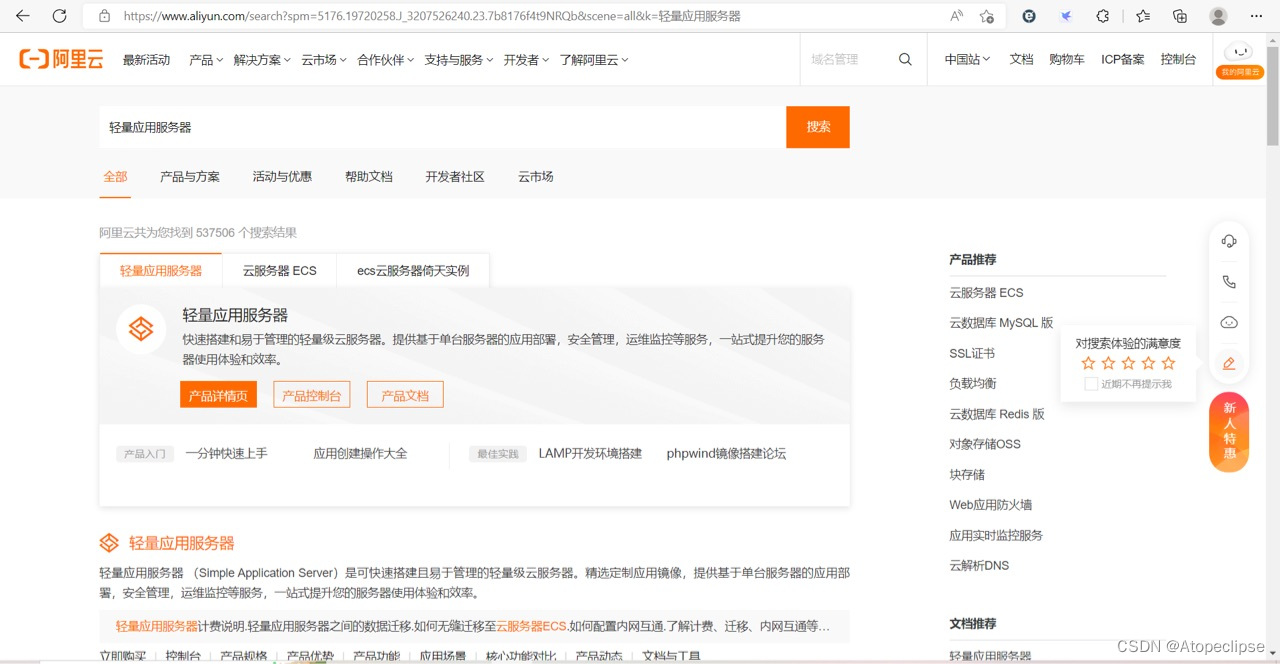This screenshot has height=664, width=1280.
Task: Expand the 了解阿里云 dropdown menu
Action: (594, 60)
